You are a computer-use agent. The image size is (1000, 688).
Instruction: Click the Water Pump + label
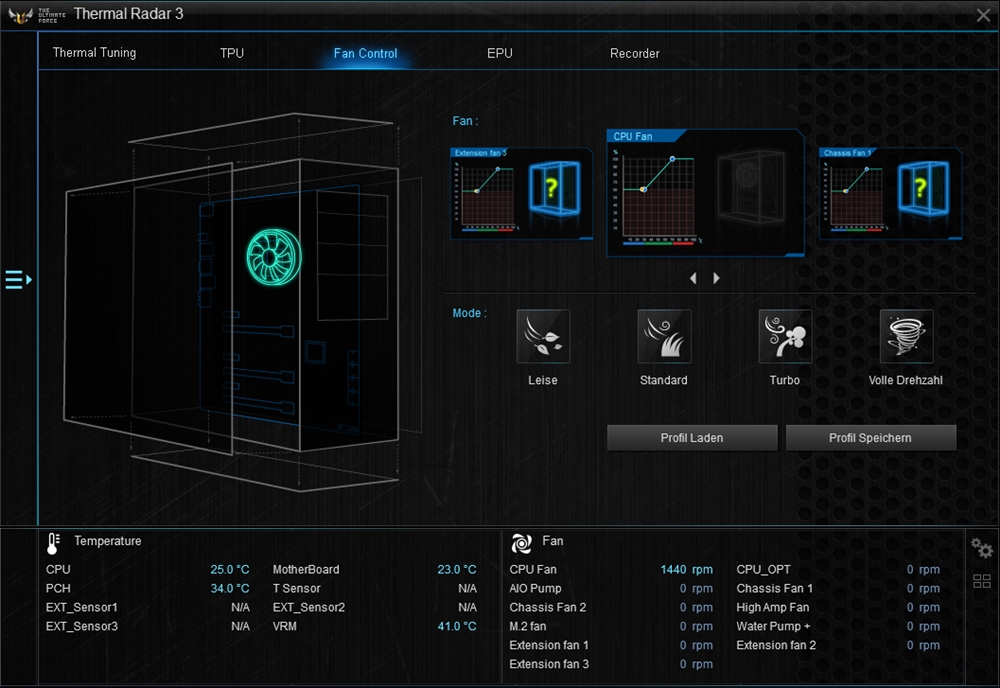(773, 626)
